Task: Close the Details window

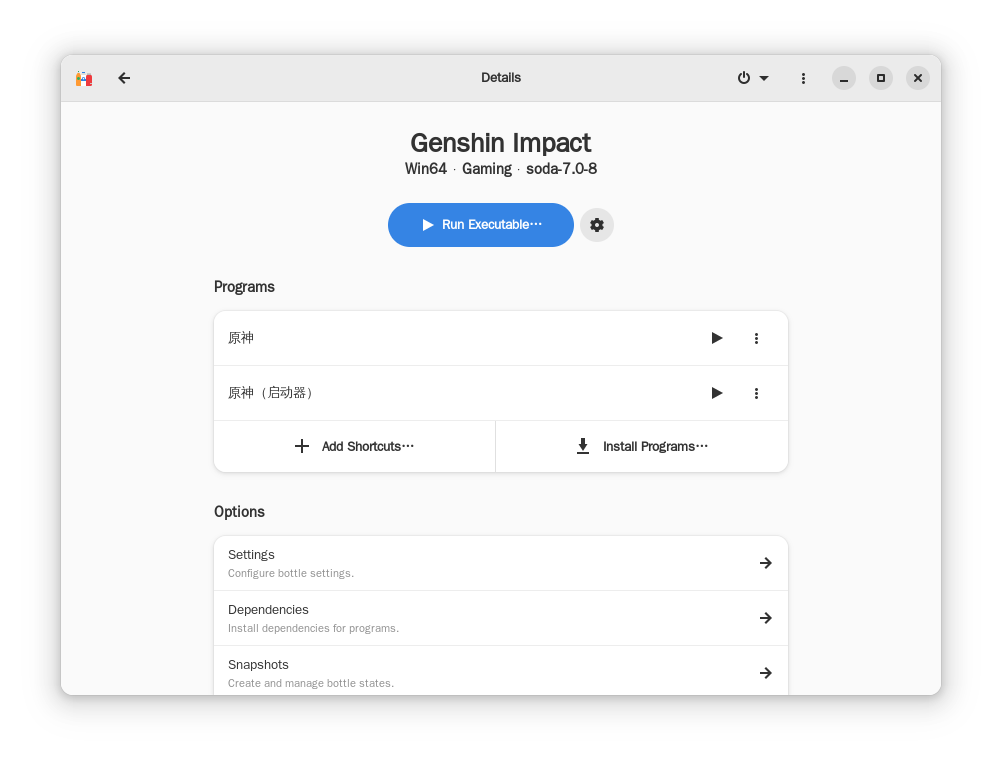Action: point(918,78)
